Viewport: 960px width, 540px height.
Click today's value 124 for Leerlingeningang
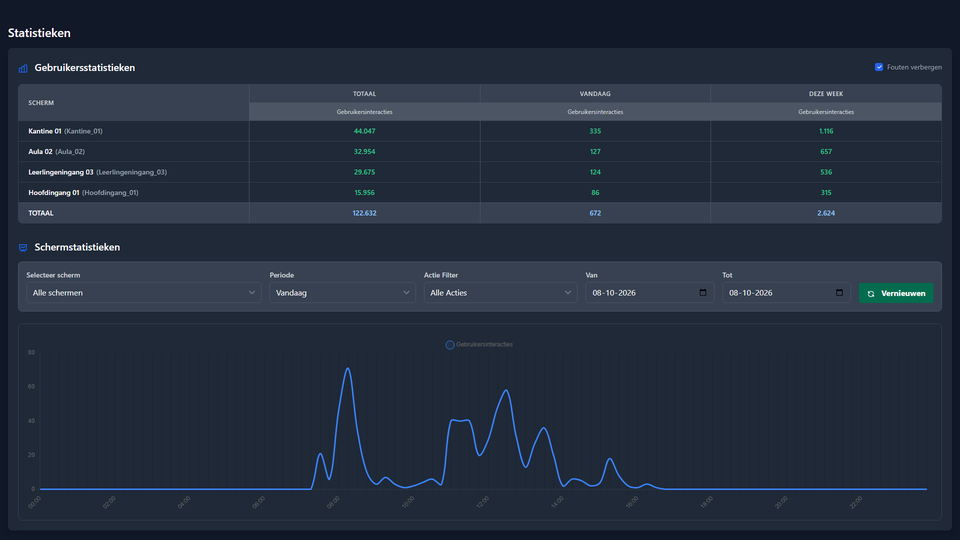click(595, 172)
